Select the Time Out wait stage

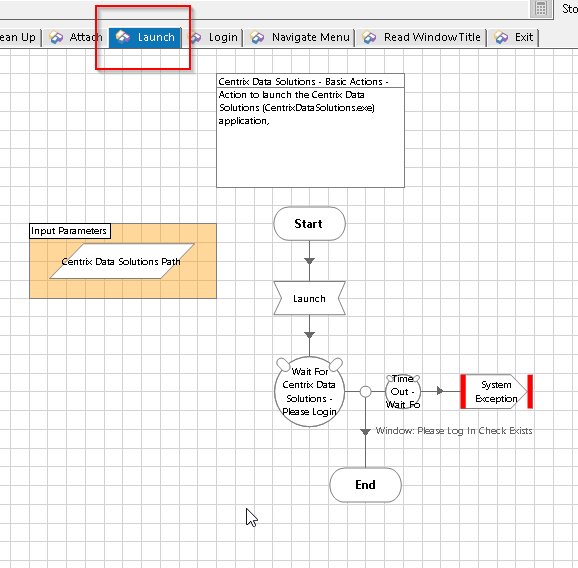403,391
